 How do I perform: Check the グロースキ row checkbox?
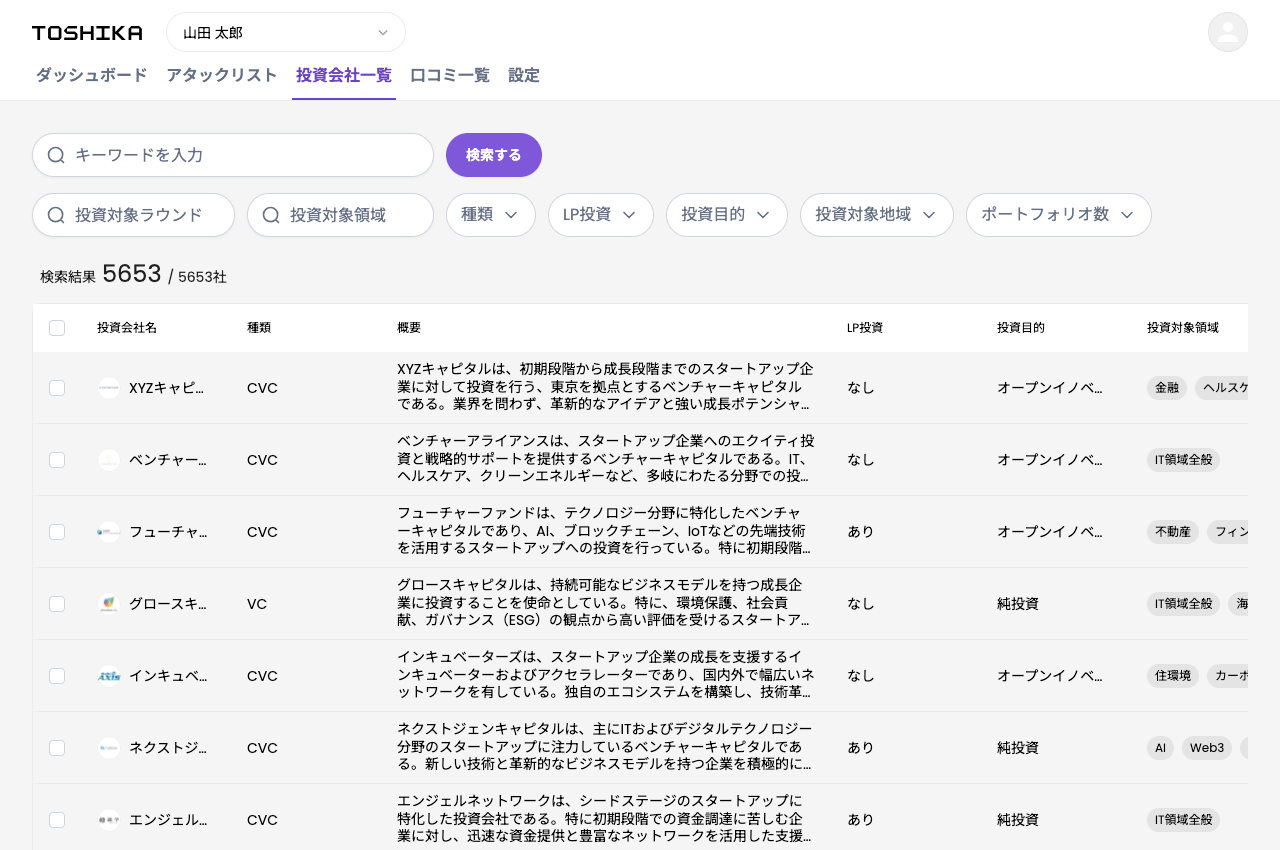tap(57, 604)
